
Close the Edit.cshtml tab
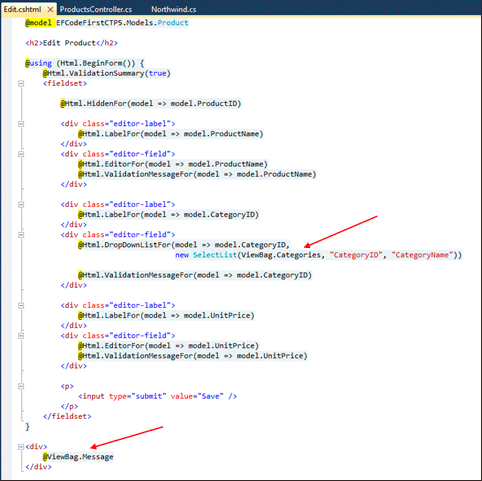coord(50,9)
